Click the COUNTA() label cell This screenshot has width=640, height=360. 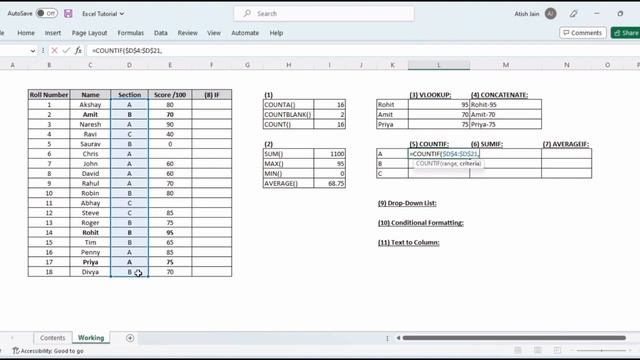coord(289,104)
